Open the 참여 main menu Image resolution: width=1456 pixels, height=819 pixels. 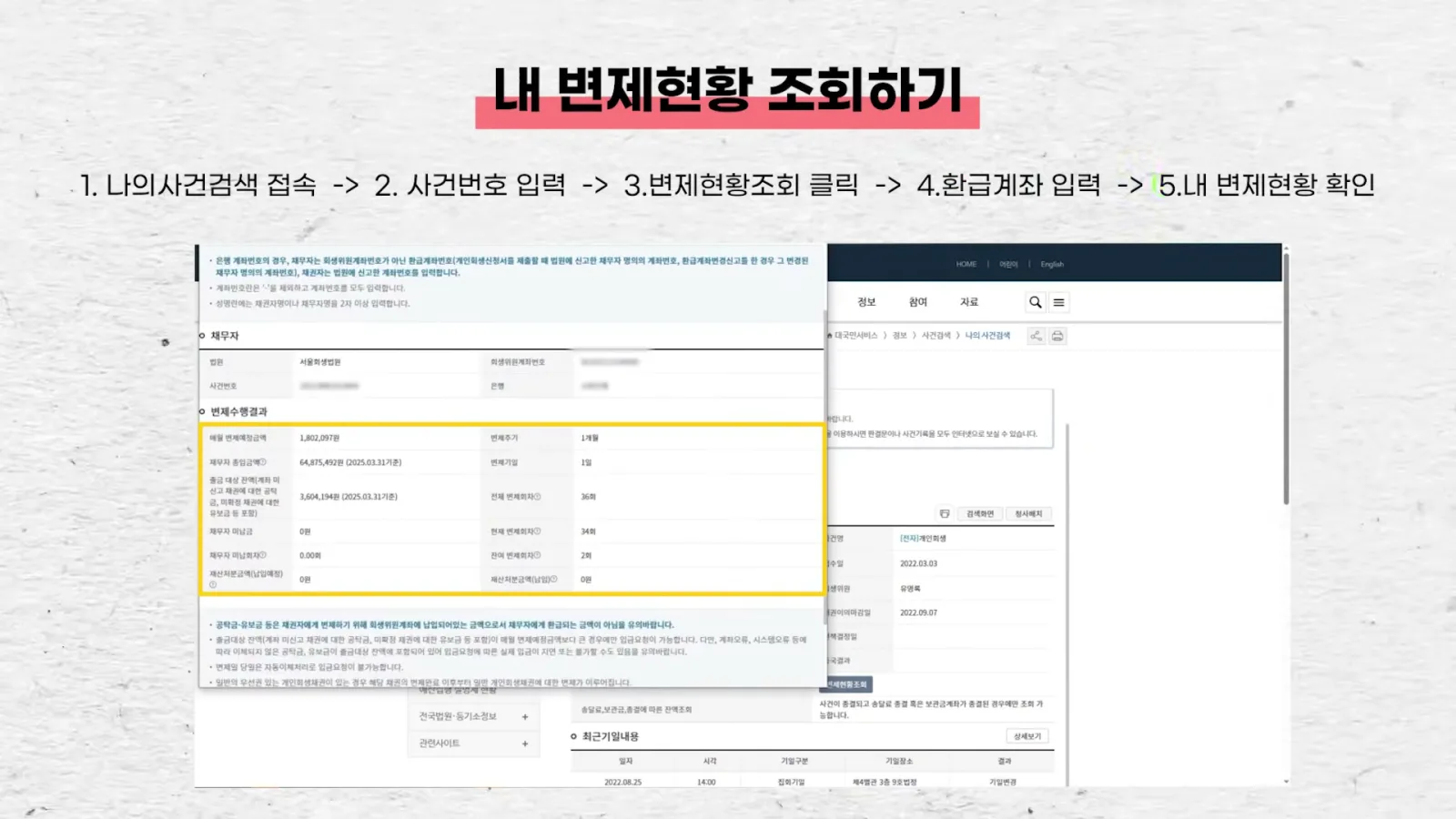918,302
